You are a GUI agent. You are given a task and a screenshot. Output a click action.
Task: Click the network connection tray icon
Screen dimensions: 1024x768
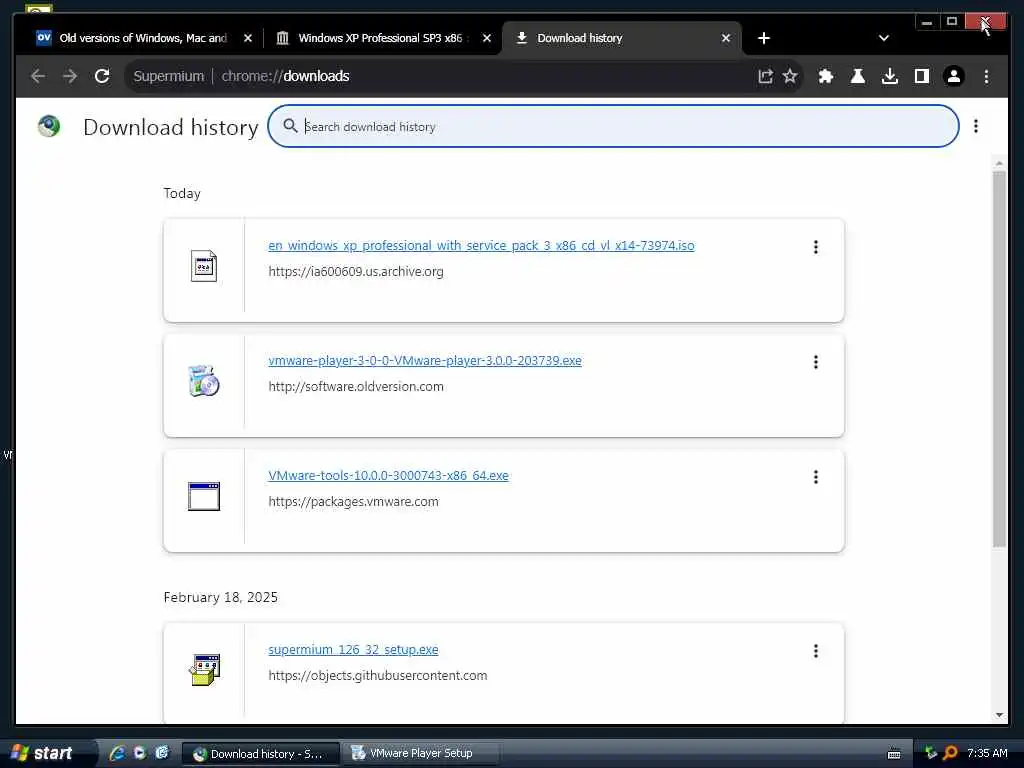931,753
